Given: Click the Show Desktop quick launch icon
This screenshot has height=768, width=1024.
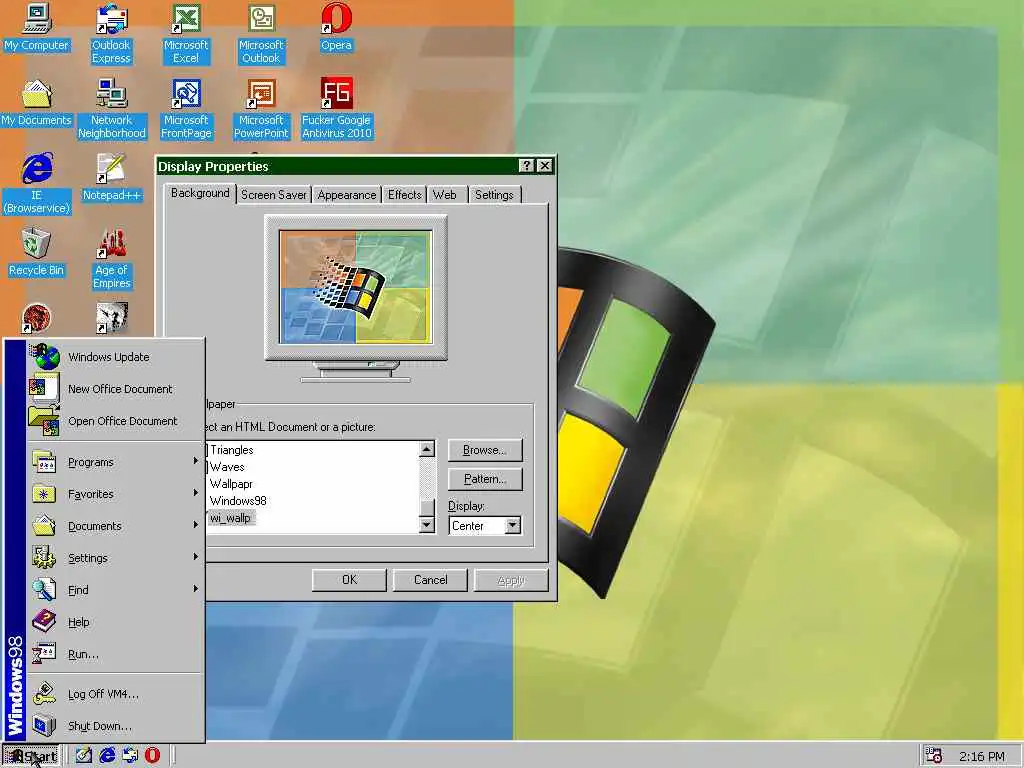Looking at the screenshot, I should (x=84, y=756).
